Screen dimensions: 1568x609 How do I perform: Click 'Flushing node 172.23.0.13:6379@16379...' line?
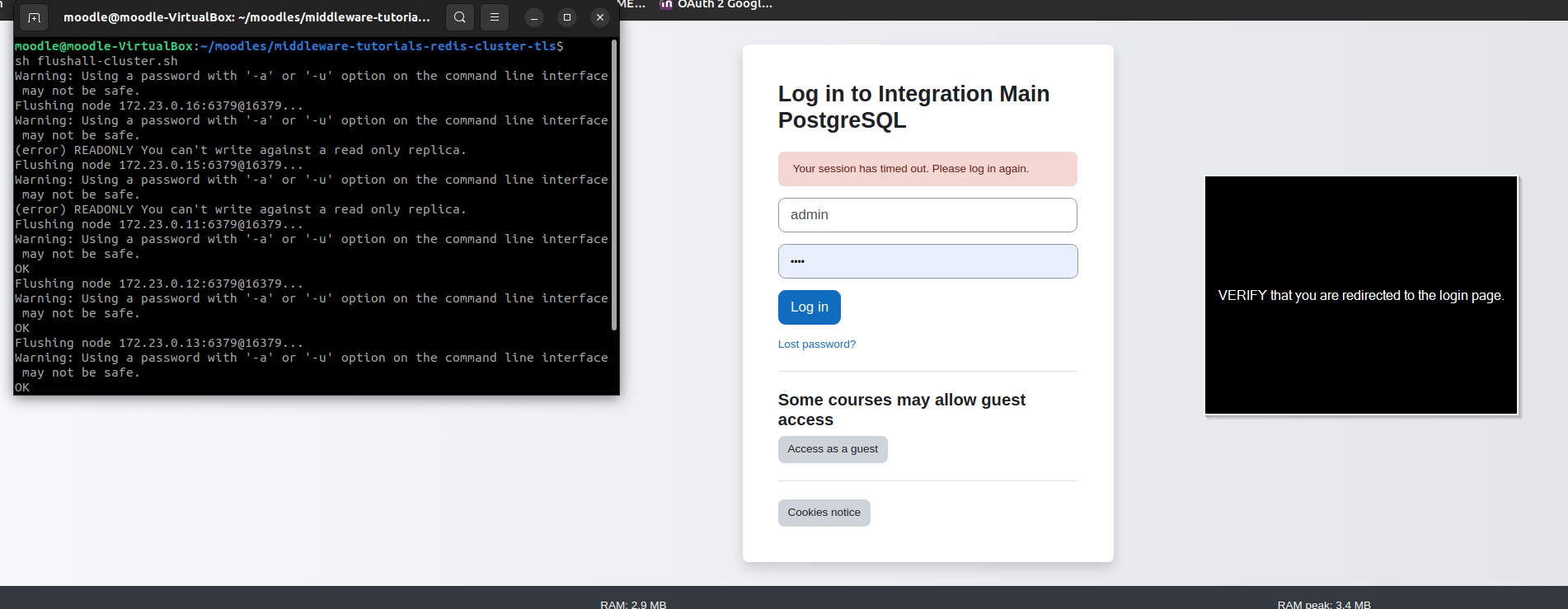pos(159,343)
